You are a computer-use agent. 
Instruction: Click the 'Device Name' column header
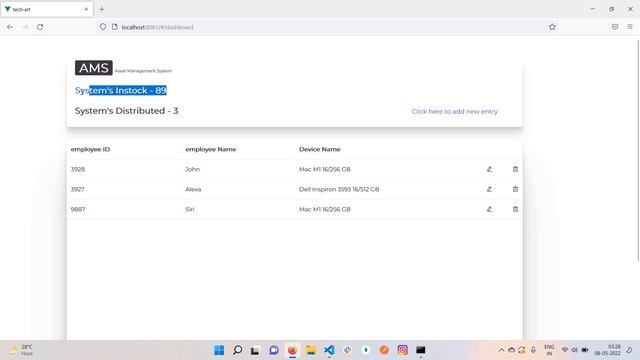(320, 149)
